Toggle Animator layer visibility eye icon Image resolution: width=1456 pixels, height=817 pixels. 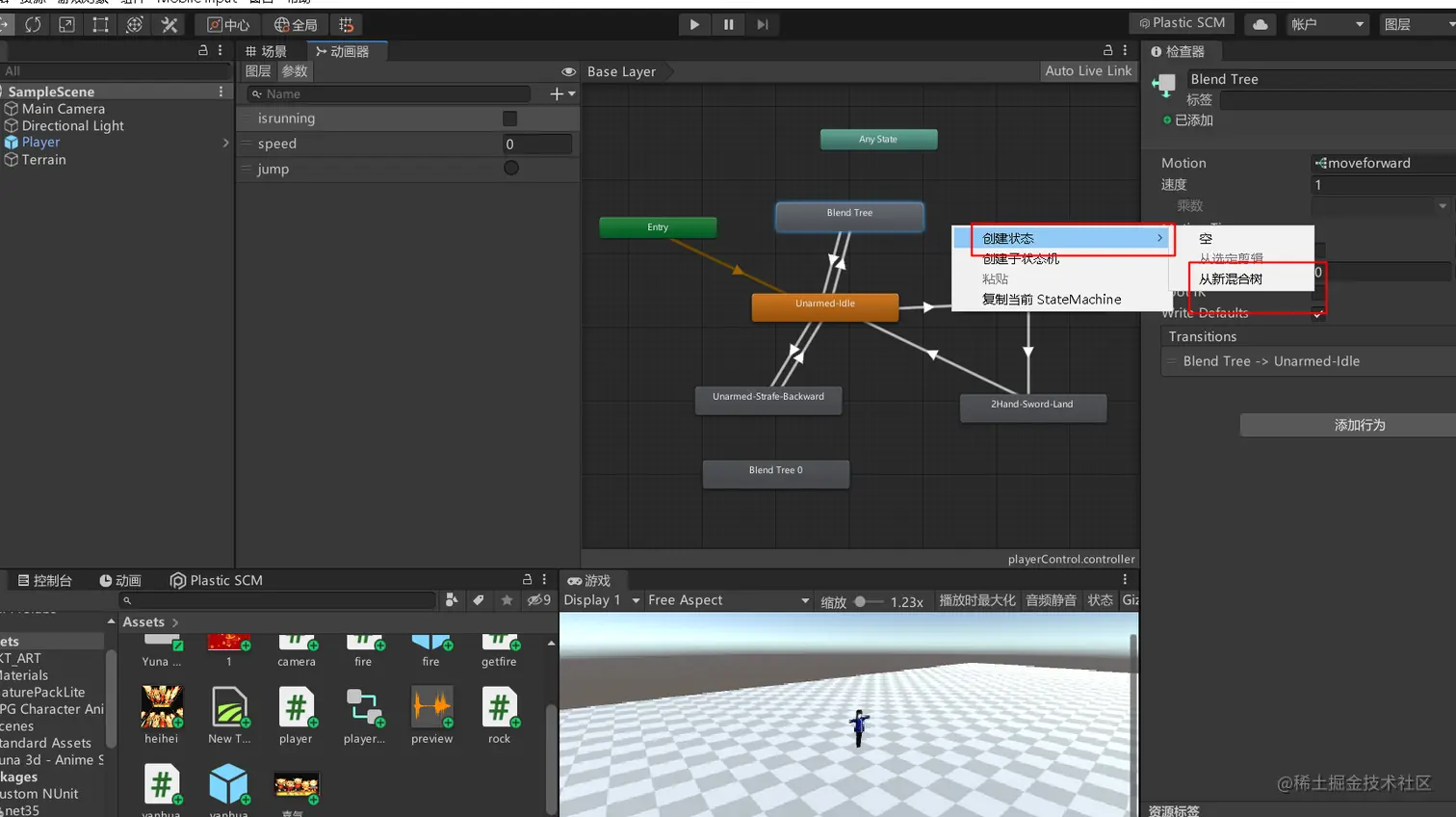pos(568,71)
